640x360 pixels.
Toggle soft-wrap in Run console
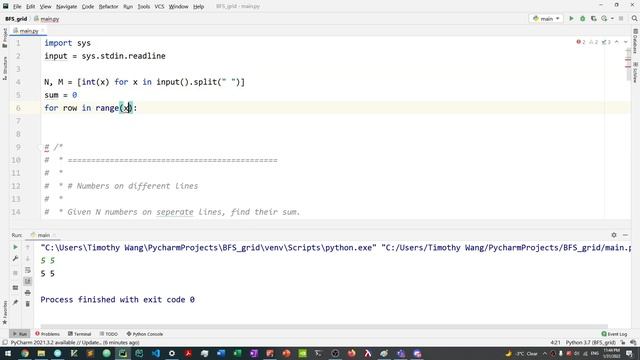[28, 270]
